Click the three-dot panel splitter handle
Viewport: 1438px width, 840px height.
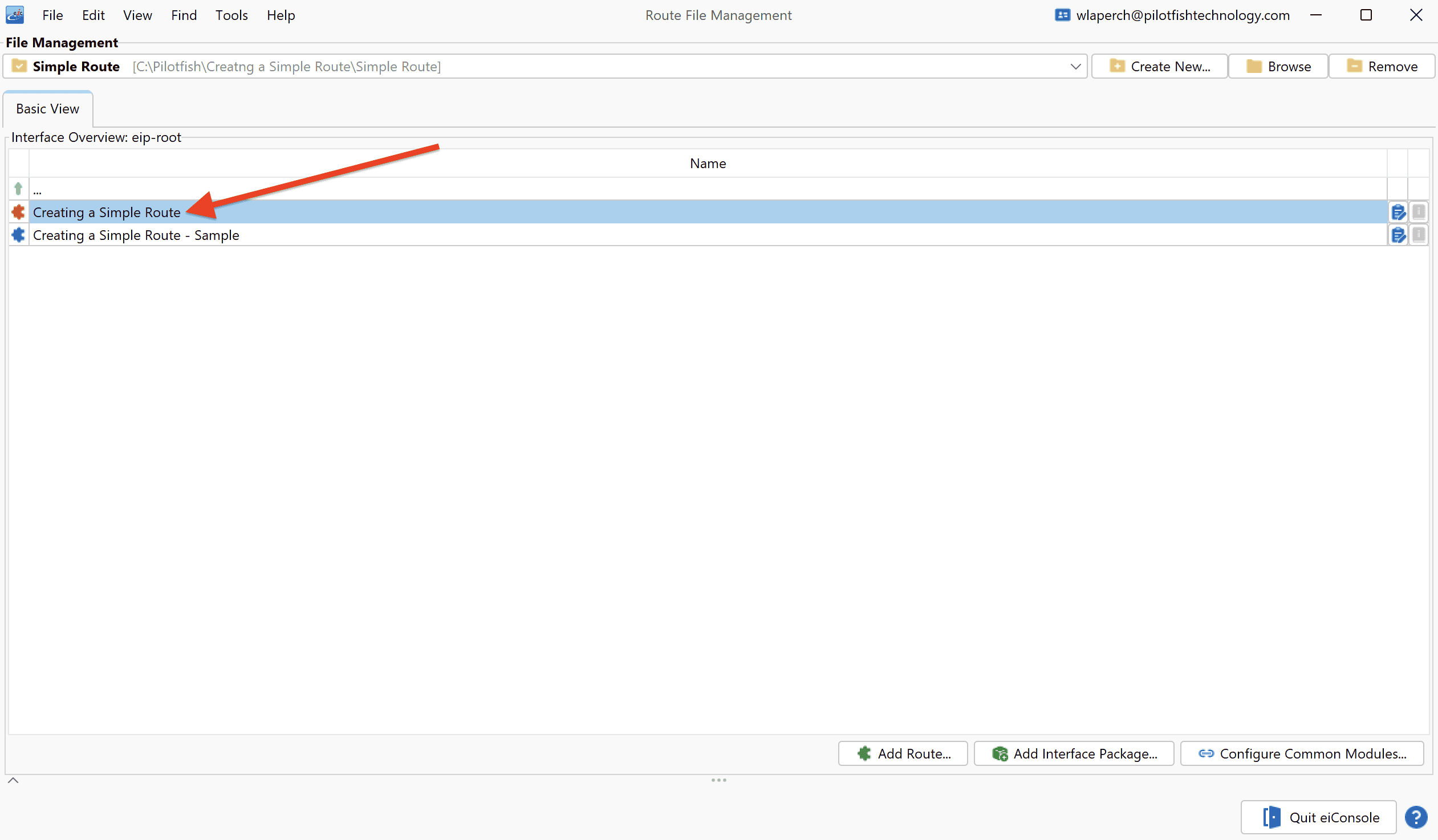click(x=718, y=780)
